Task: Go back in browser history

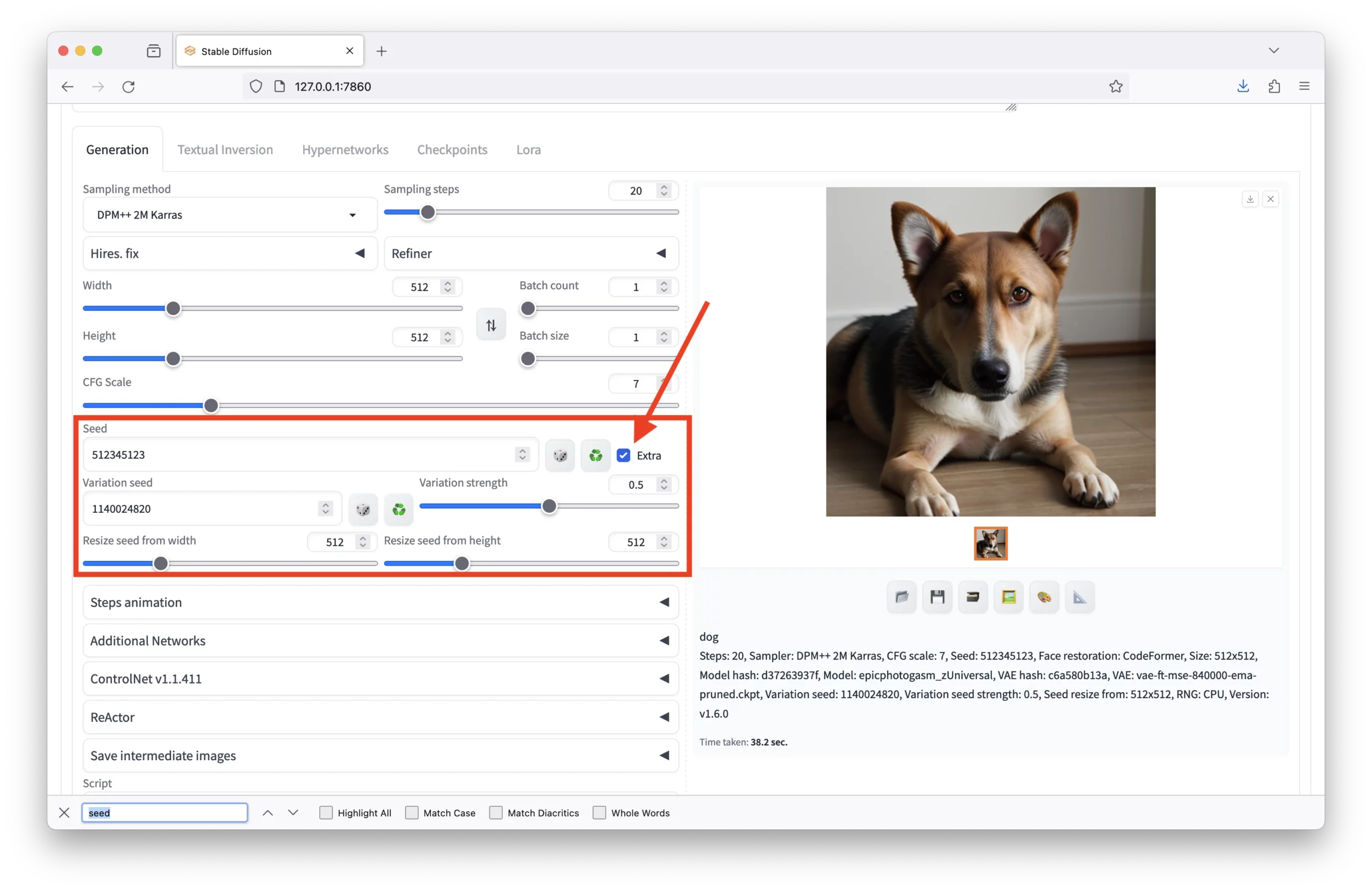Action: [x=68, y=86]
